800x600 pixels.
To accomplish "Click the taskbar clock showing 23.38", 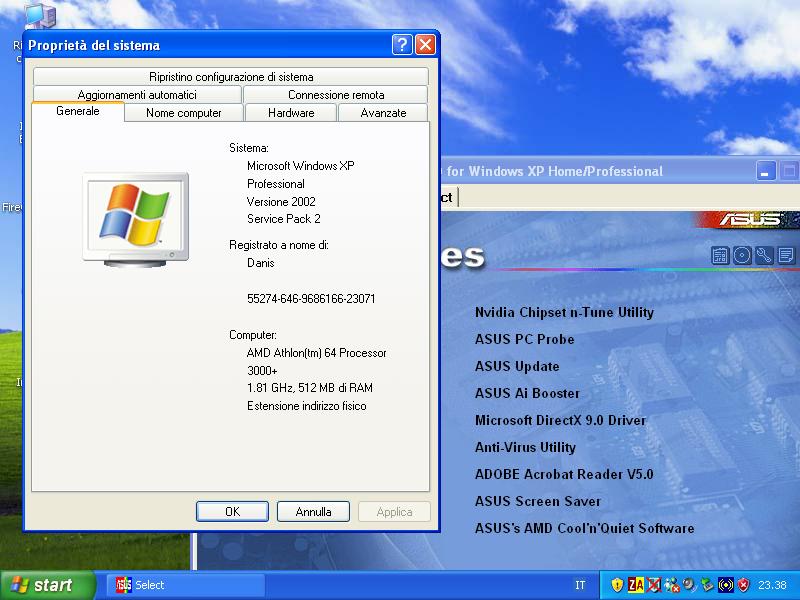I will pyautogui.click(x=772, y=585).
